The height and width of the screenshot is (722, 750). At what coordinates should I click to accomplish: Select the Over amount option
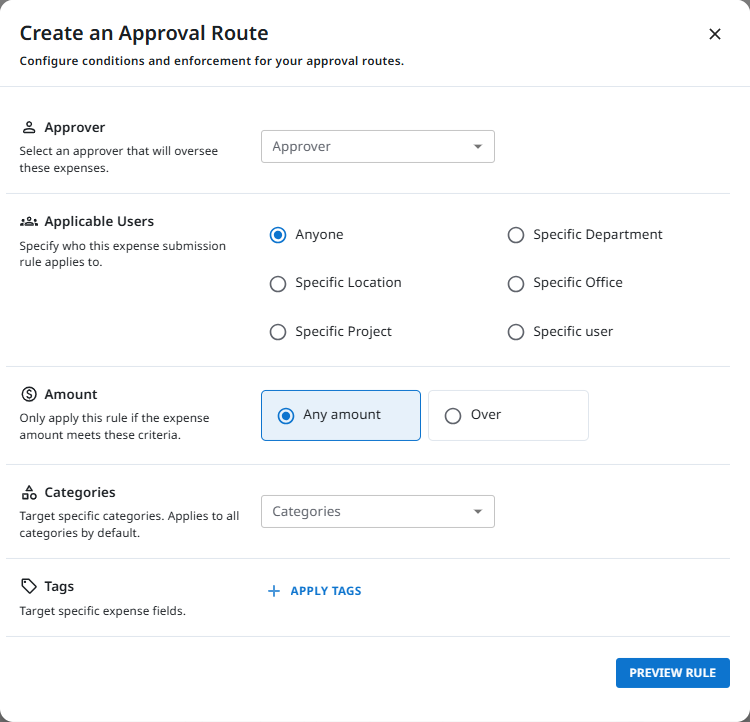tap(508, 415)
